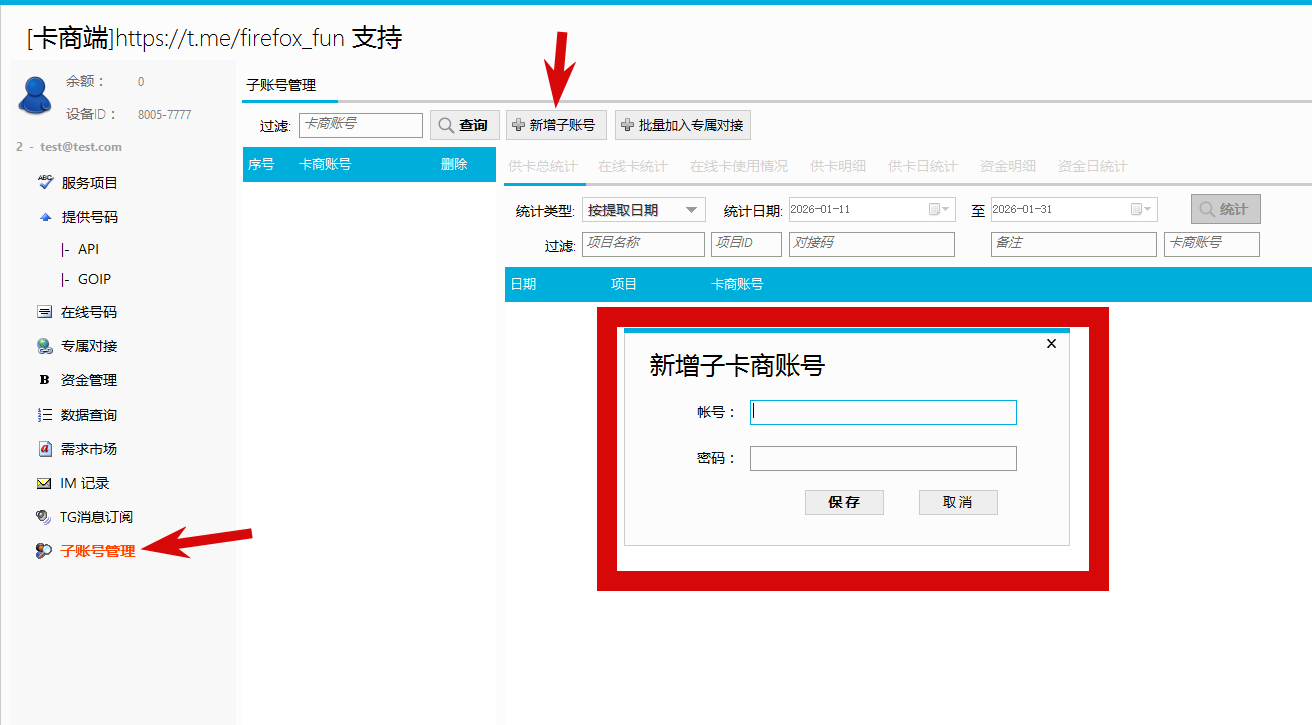Click the plus icon on 批量加入专属对接
1312x725 pixels.
(x=627, y=125)
